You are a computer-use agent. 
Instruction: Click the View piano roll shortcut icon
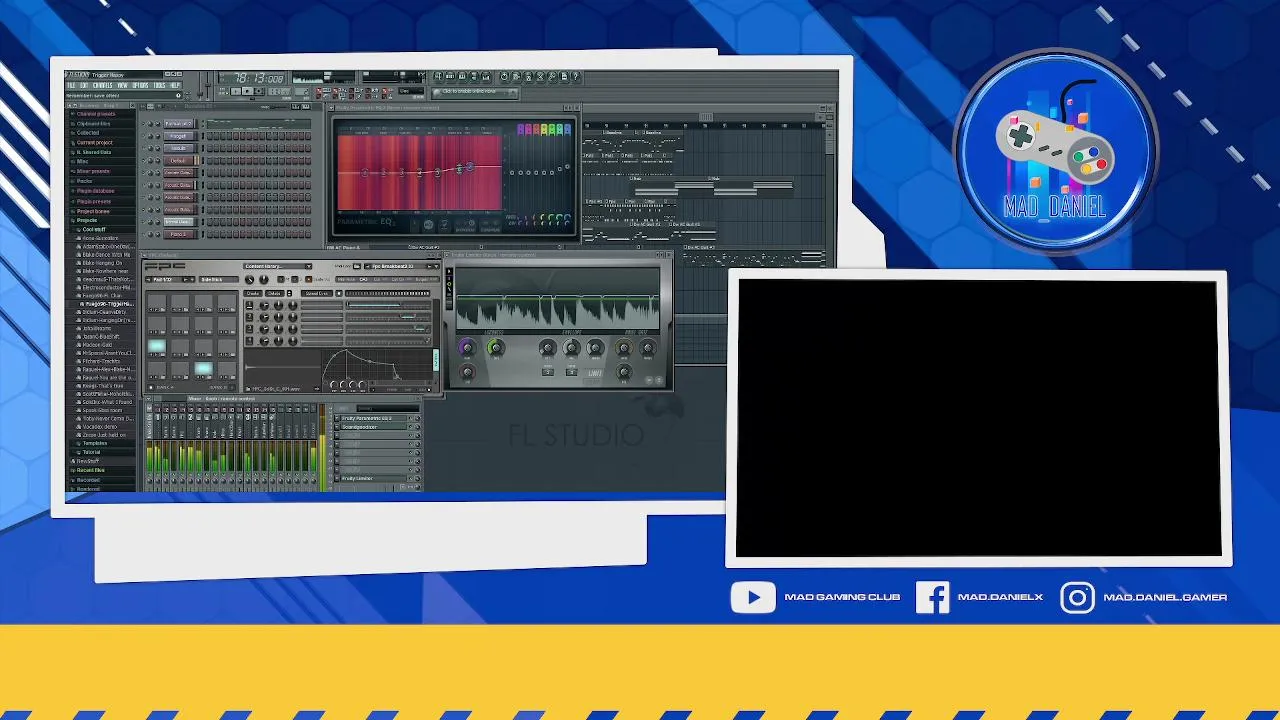462,76
